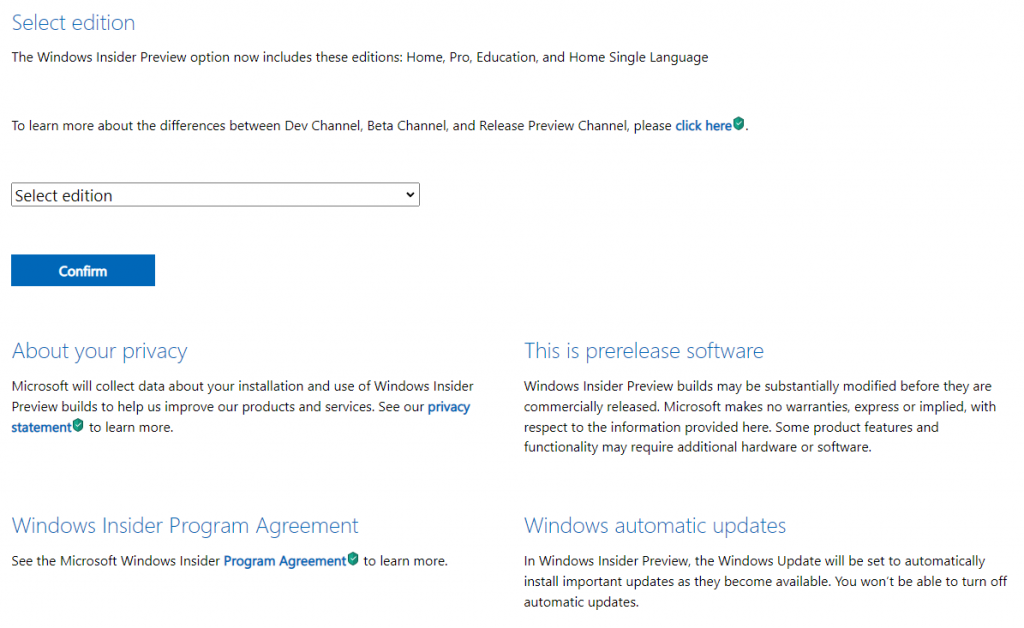Click the Dev, Beta, Release Preview Channel sentence
The image size is (1024, 628).
[340, 126]
